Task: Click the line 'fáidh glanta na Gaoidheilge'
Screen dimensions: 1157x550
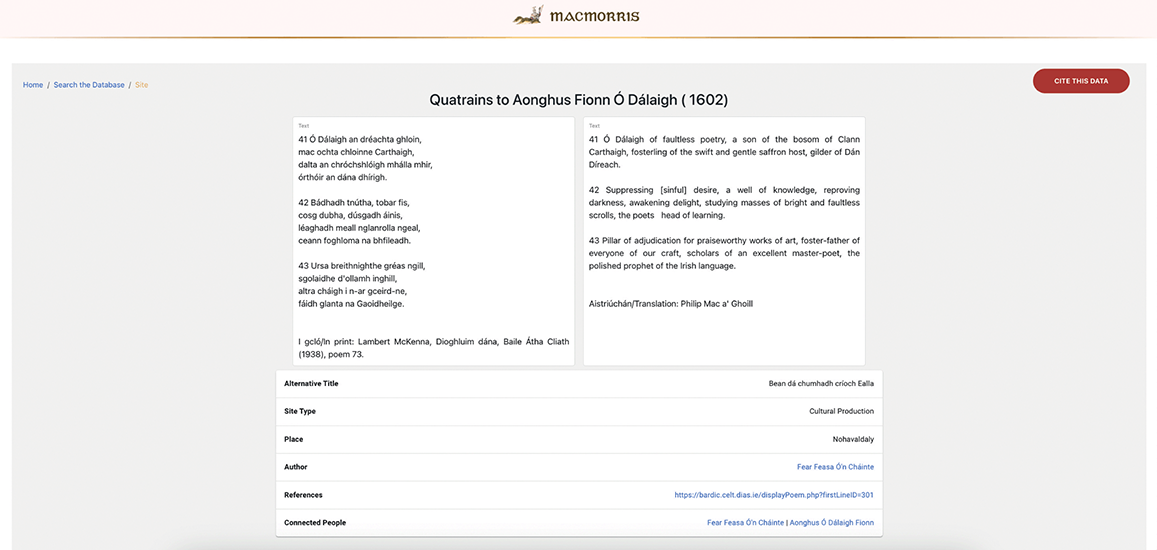Action: pyautogui.click(x=351, y=303)
